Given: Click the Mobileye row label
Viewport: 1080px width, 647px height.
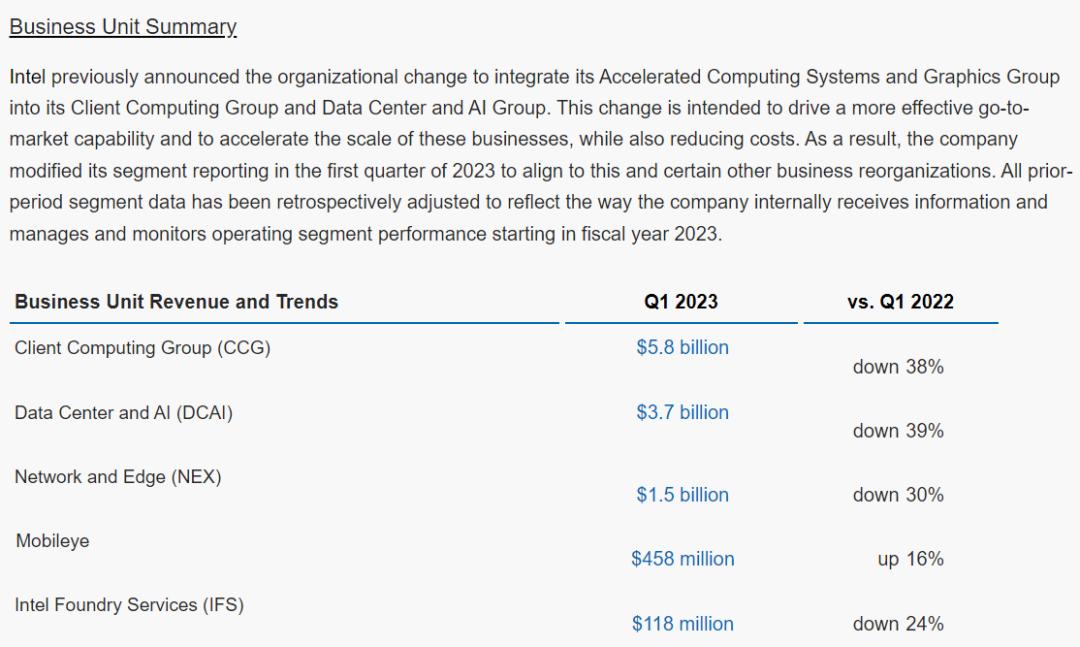Looking at the screenshot, I should pyautogui.click(x=52, y=541).
